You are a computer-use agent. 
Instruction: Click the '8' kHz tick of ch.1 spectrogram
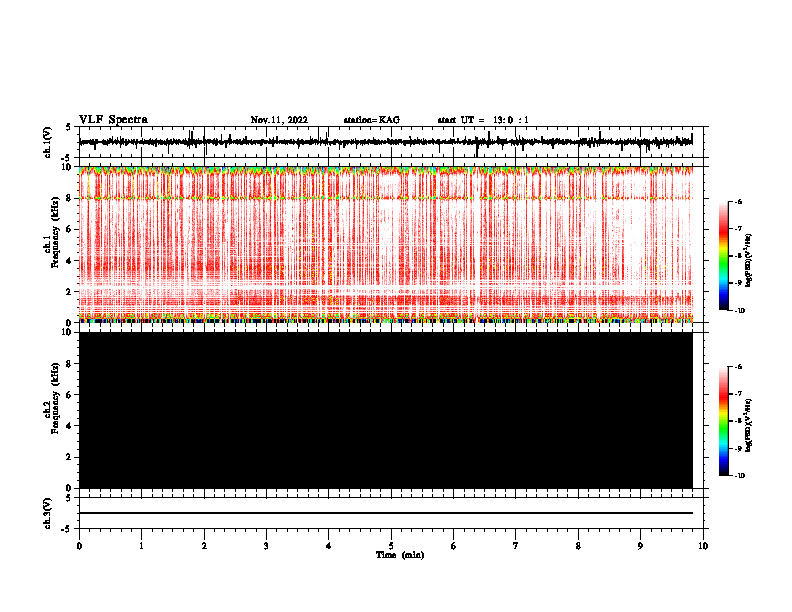pos(69,198)
